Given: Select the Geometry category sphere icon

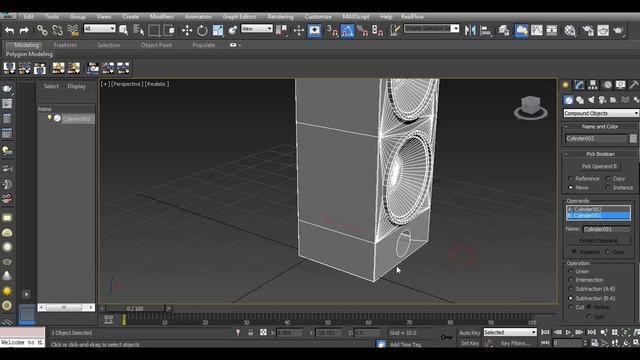Looking at the screenshot, I should pos(569,100).
